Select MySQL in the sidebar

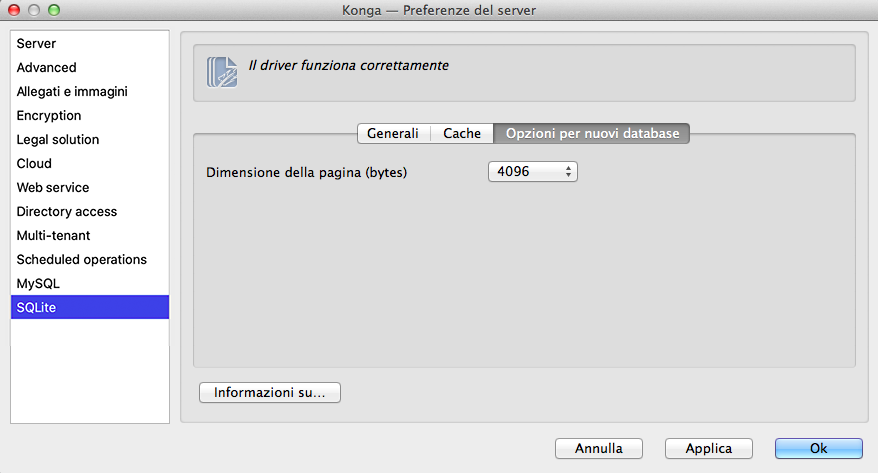(x=38, y=284)
